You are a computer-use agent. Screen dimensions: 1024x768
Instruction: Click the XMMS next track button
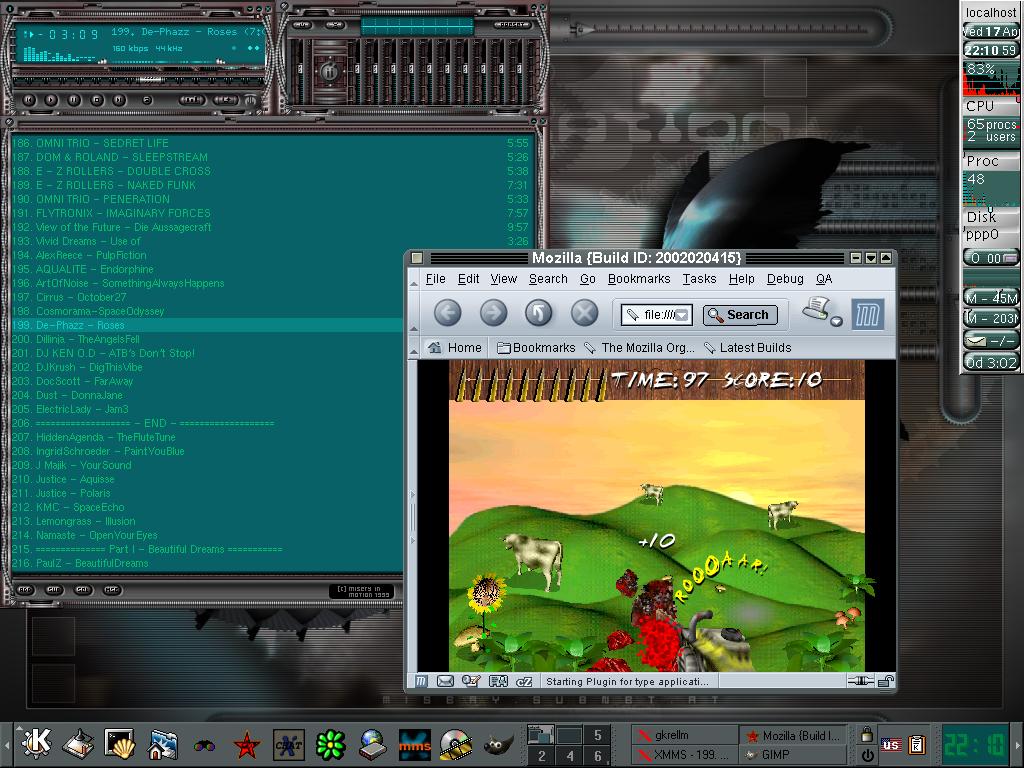point(119,100)
